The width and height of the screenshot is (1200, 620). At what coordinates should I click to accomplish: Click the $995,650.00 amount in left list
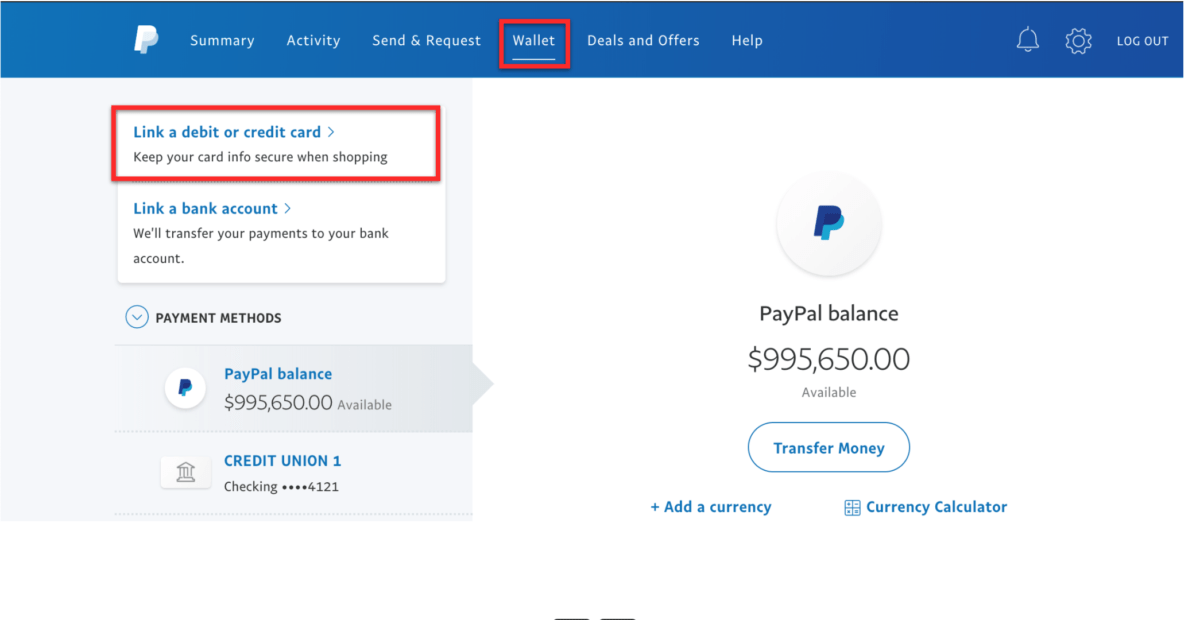278,402
